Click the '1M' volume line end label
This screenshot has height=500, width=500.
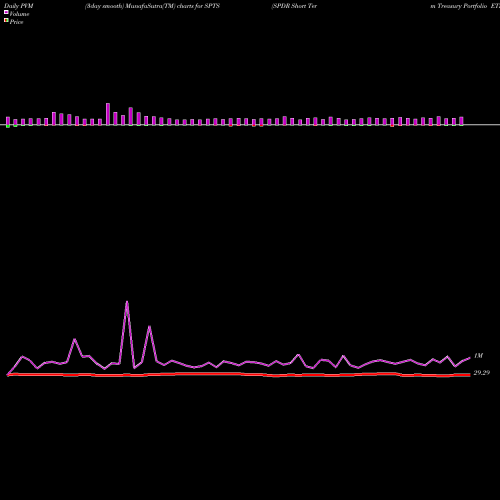478,356
